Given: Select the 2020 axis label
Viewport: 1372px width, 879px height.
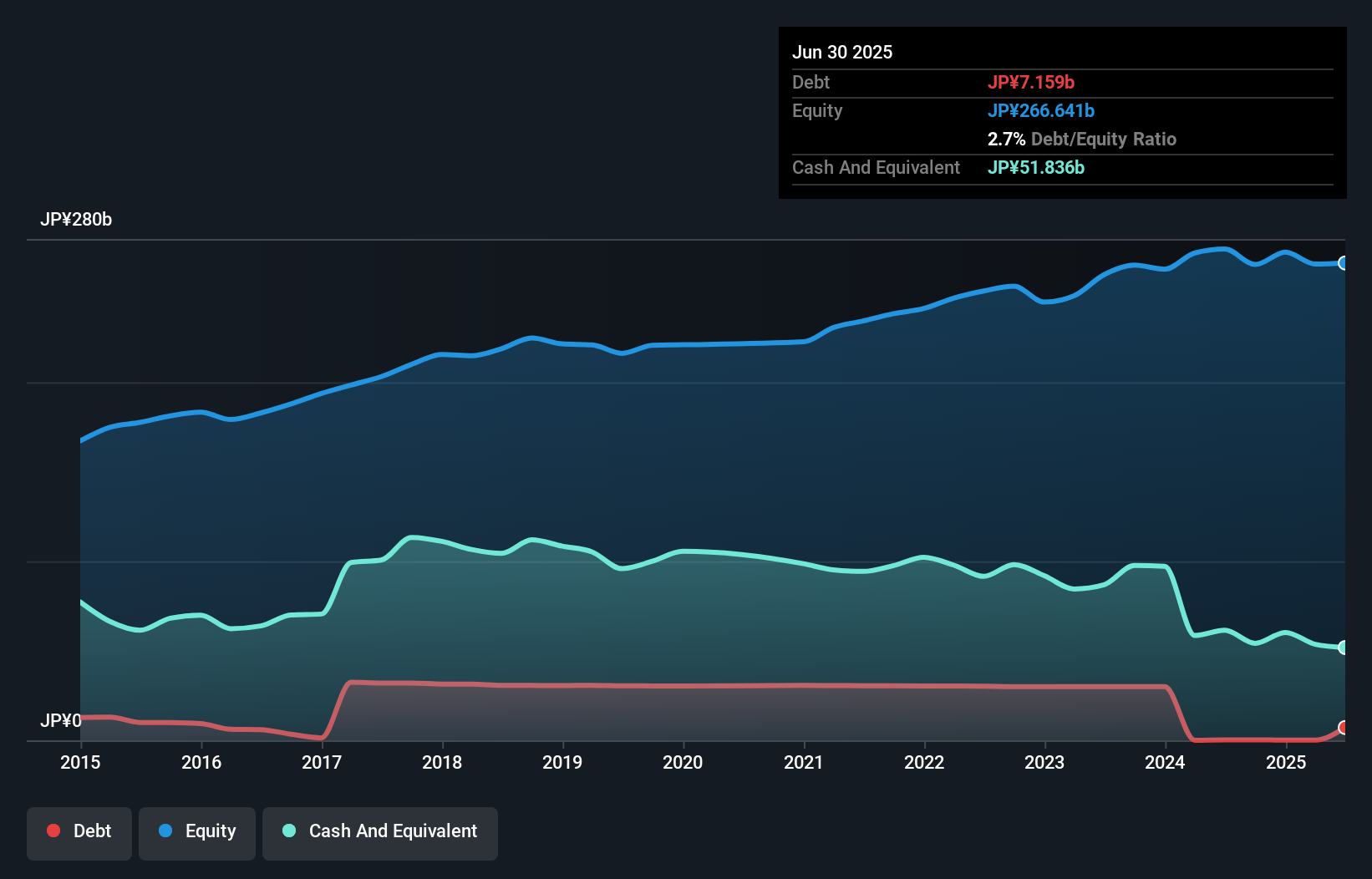Looking at the screenshot, I should (x=683, y=762).
